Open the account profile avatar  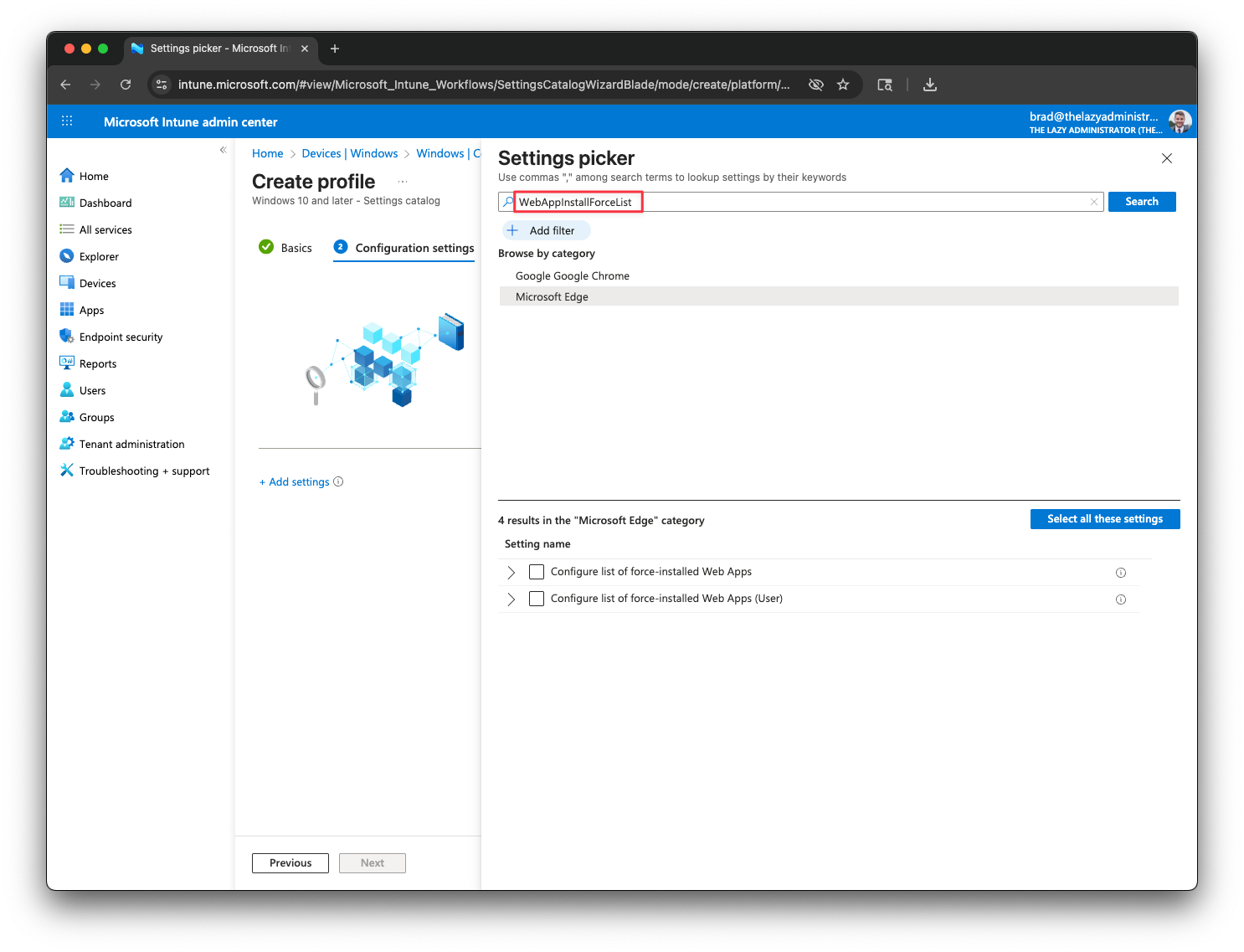(x=1180, y=121)
